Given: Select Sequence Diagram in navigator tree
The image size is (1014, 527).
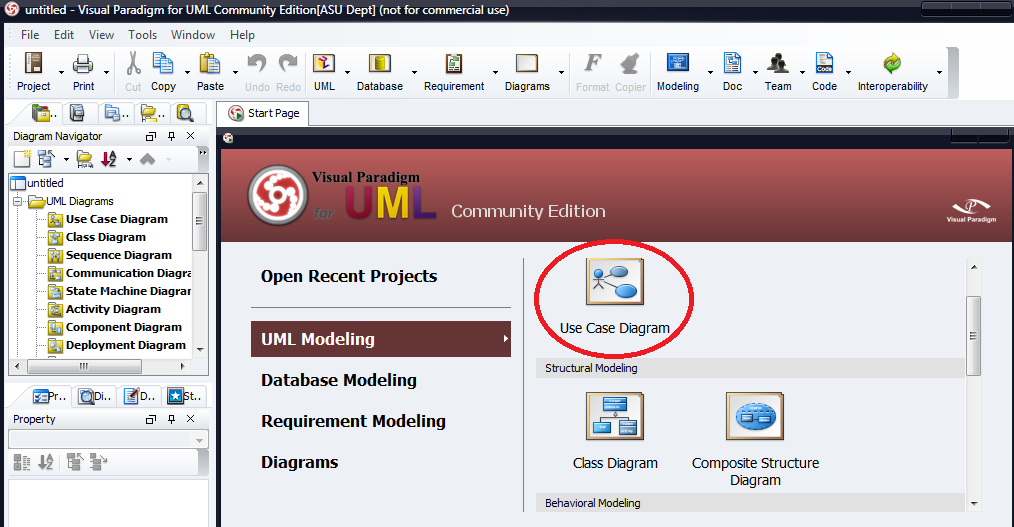Looking at the screenshot, I should click(119, 255).
